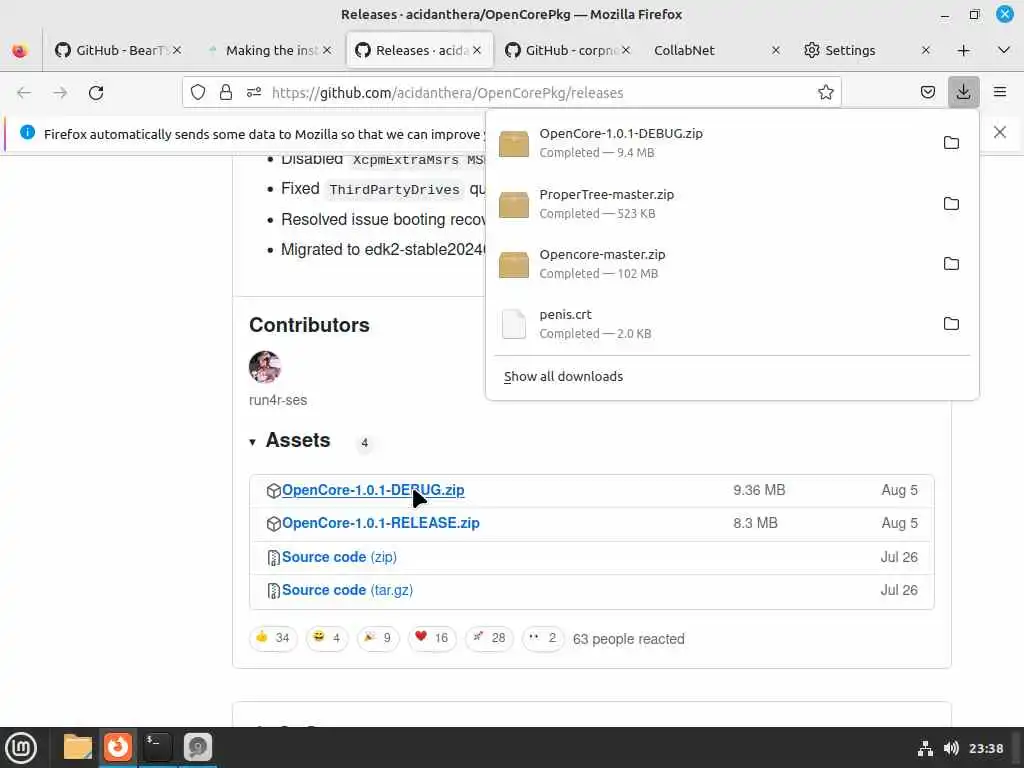Dismiss the Firefox data notification bar
This screenshot has height=768, width=1024.
point(999,132)
